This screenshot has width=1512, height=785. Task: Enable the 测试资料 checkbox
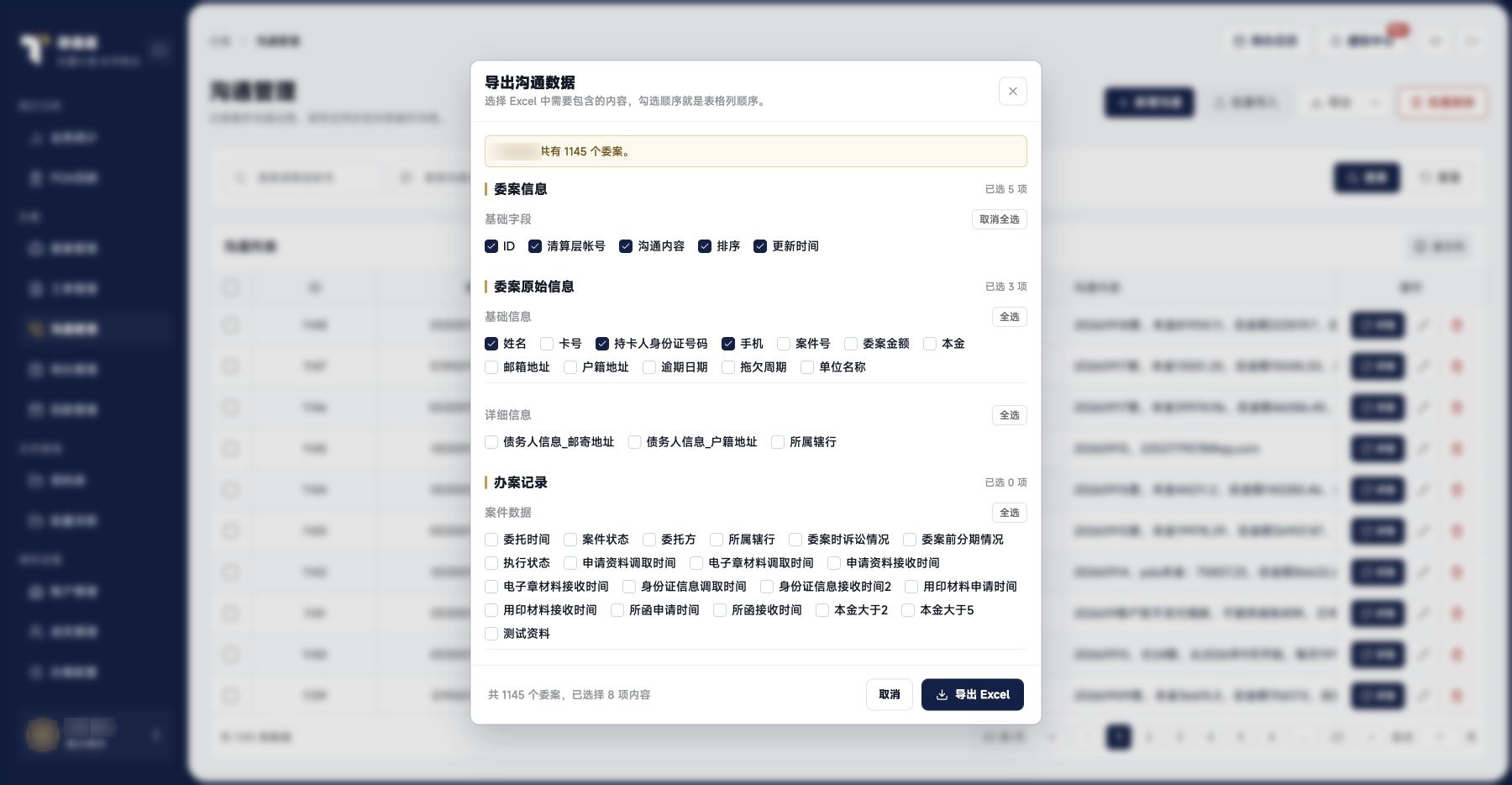[491, 634]
